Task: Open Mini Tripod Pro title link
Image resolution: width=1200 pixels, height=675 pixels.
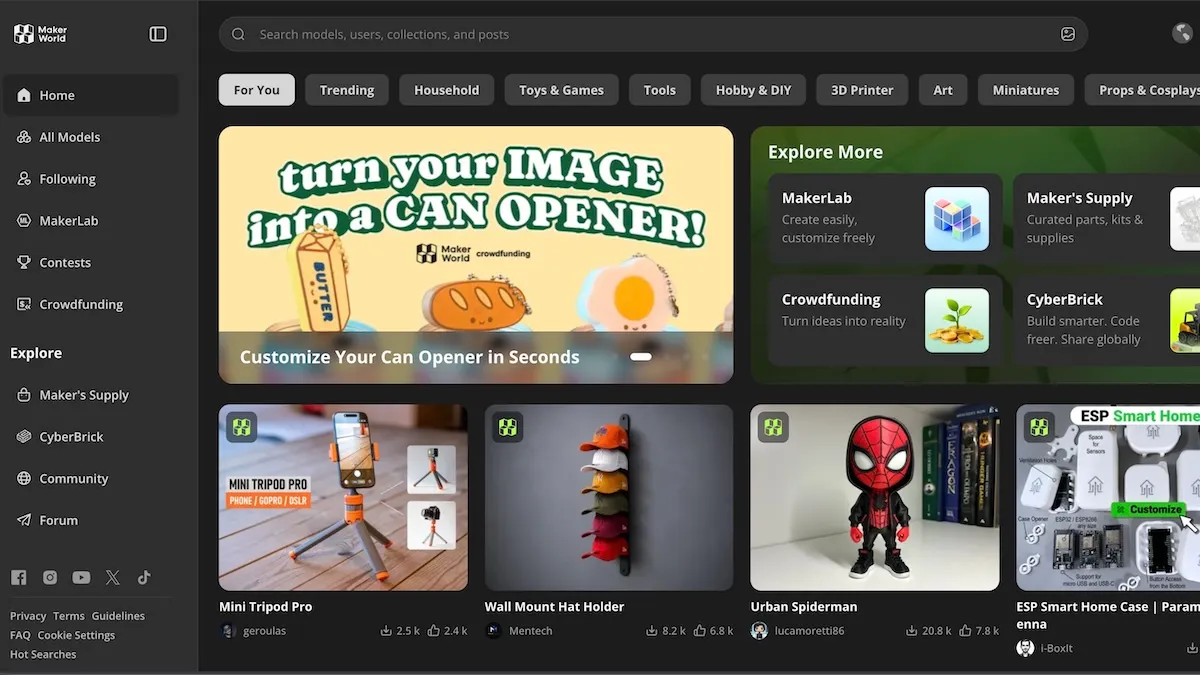Action: click(266, 607)
